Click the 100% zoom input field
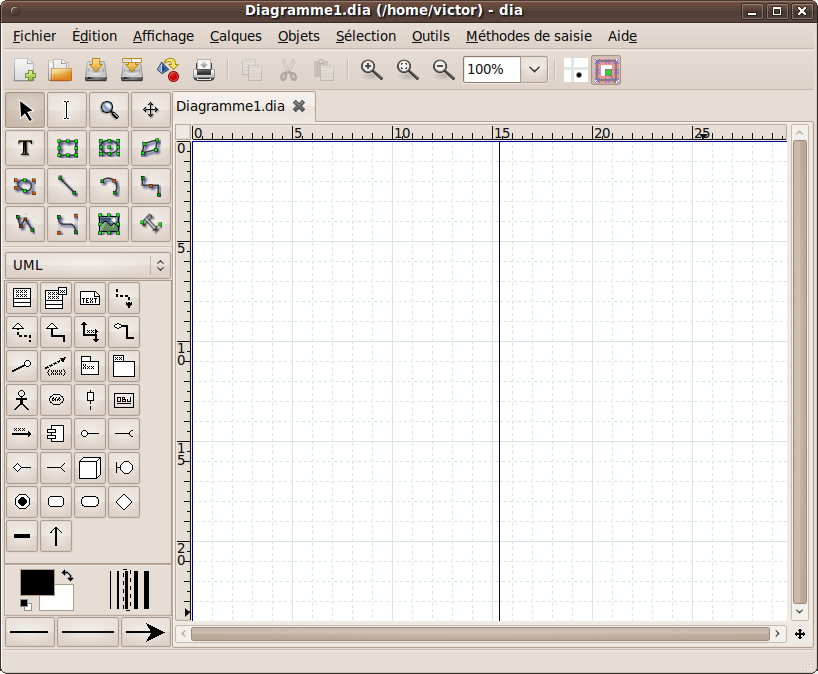Image resolution: width=818 pixels, height=674 pixels. [x=491, y=70]
